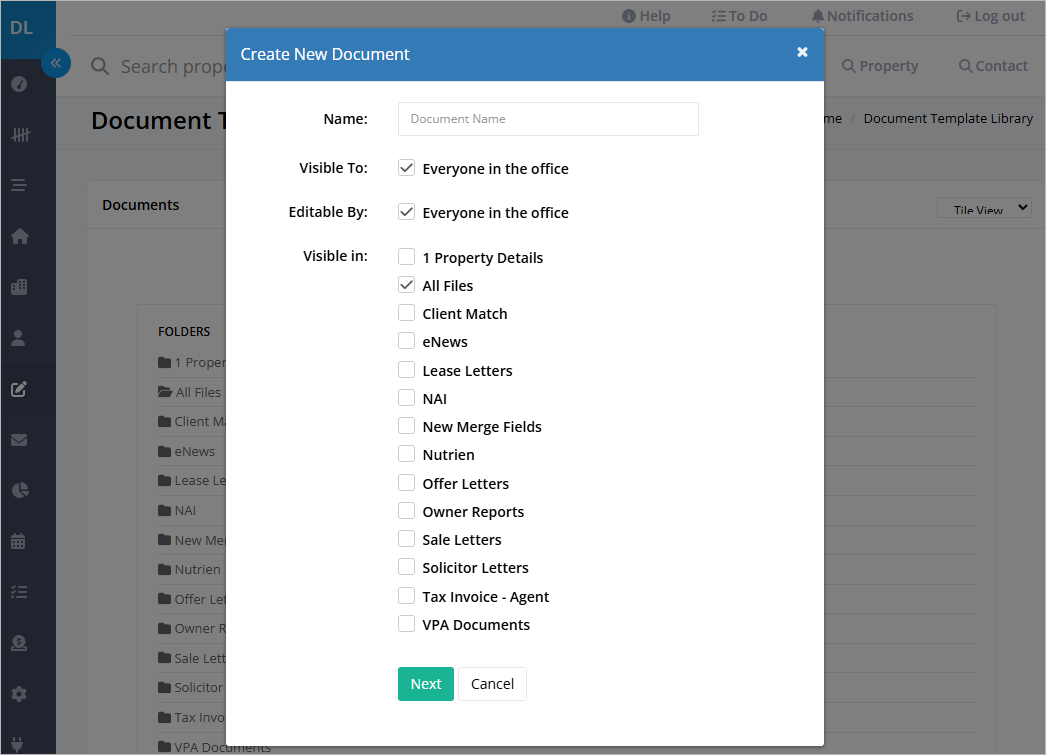Open the settings gear icon in sidebar
Image resolution: width=1046 pixels, height=755 pixels.
[x=19, y=694]
